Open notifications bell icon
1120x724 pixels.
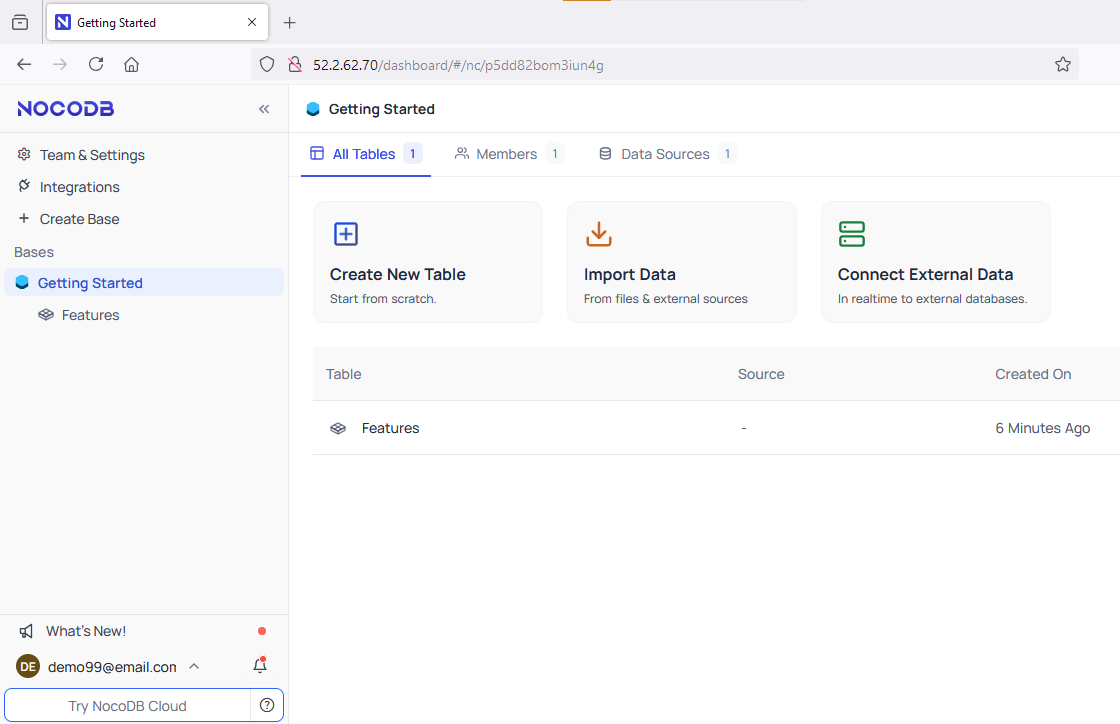(260, 665)
